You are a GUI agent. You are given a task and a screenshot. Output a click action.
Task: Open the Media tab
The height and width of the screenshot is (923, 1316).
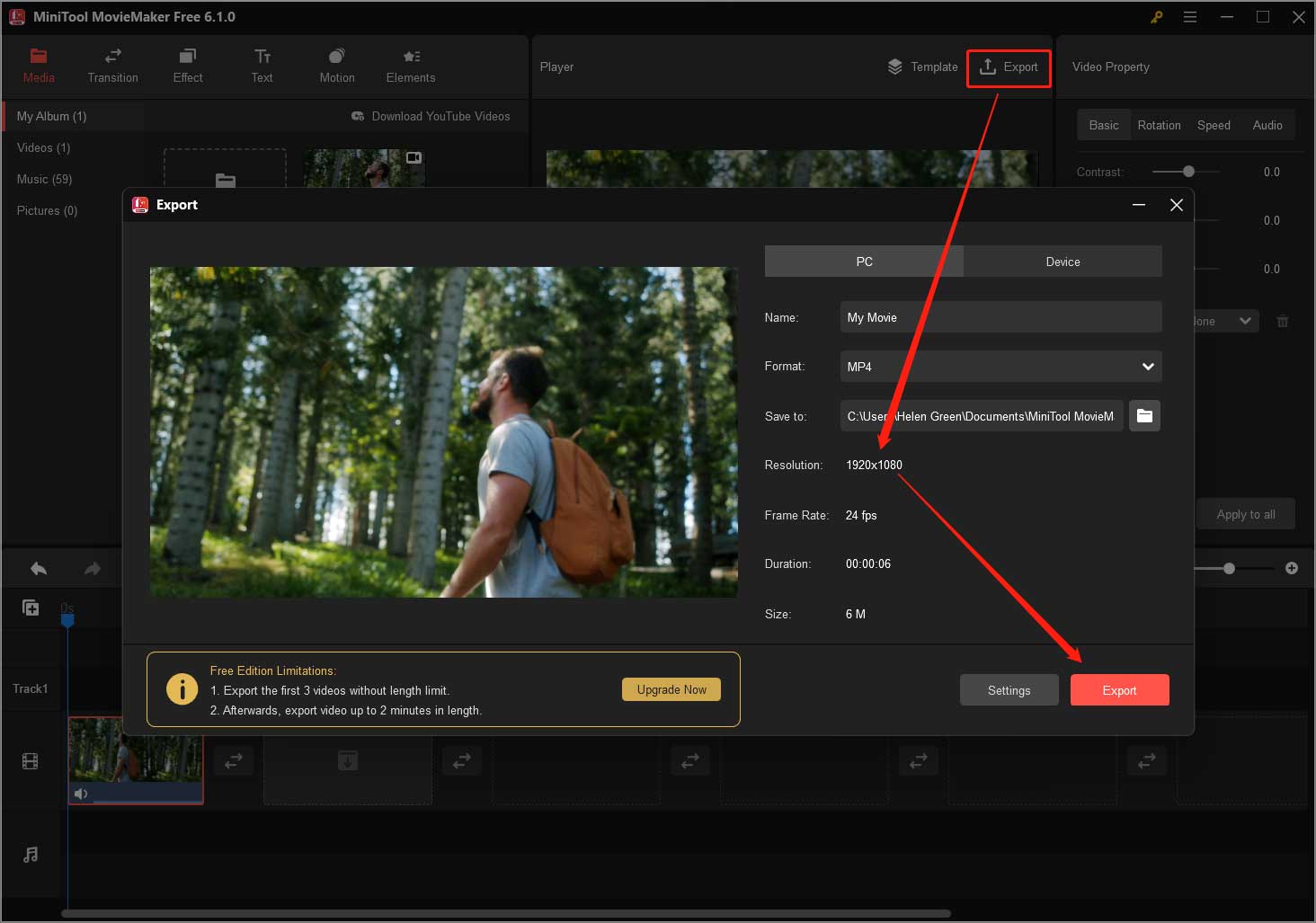coord(39,67)
